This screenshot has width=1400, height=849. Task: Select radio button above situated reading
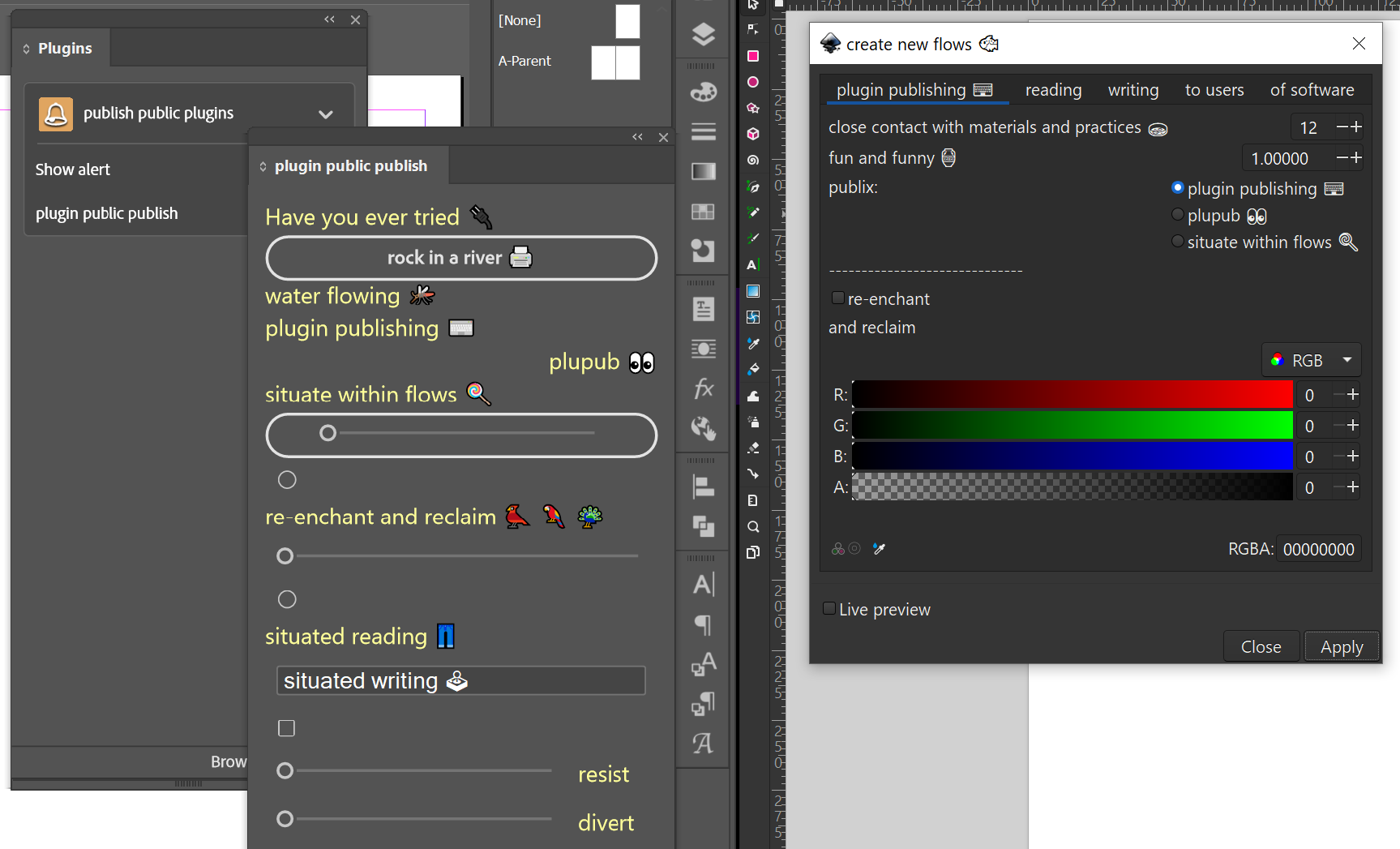(287, 599)
